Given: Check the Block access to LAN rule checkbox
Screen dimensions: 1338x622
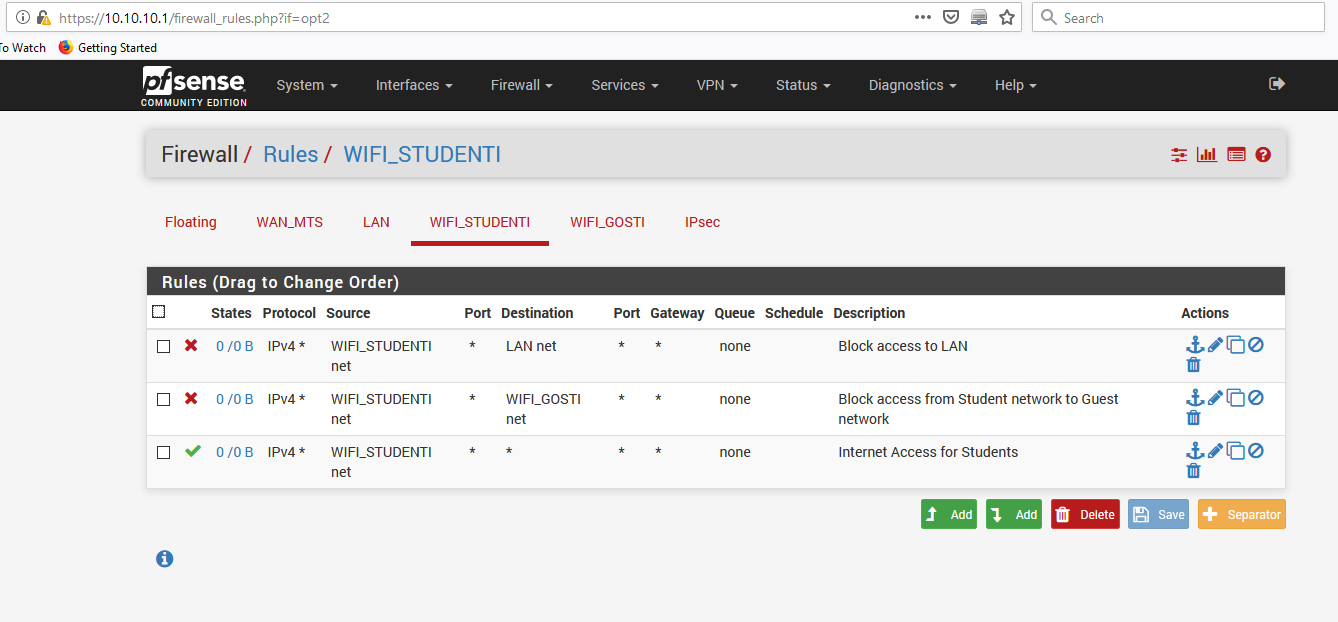Looking at the screenshot, I should [x=164, y=347].
